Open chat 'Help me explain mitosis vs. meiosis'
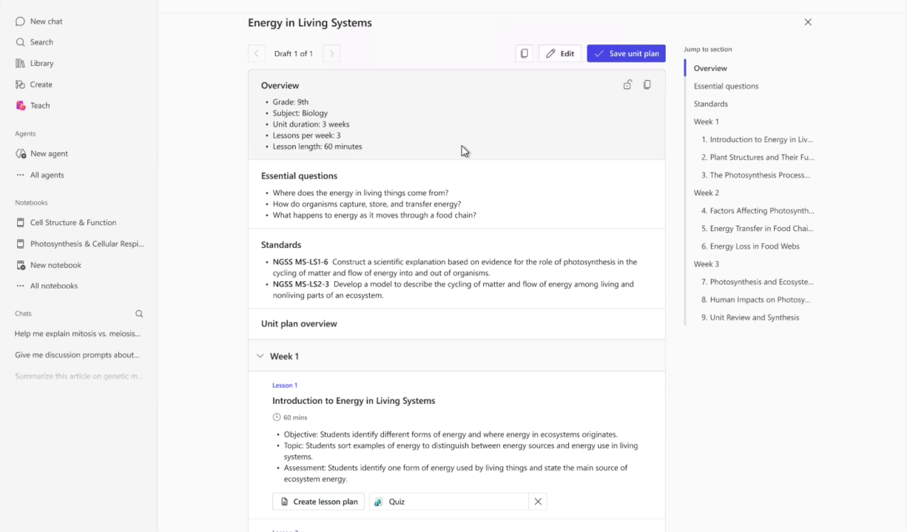The image size is (907, 532). tap(78, 334)
